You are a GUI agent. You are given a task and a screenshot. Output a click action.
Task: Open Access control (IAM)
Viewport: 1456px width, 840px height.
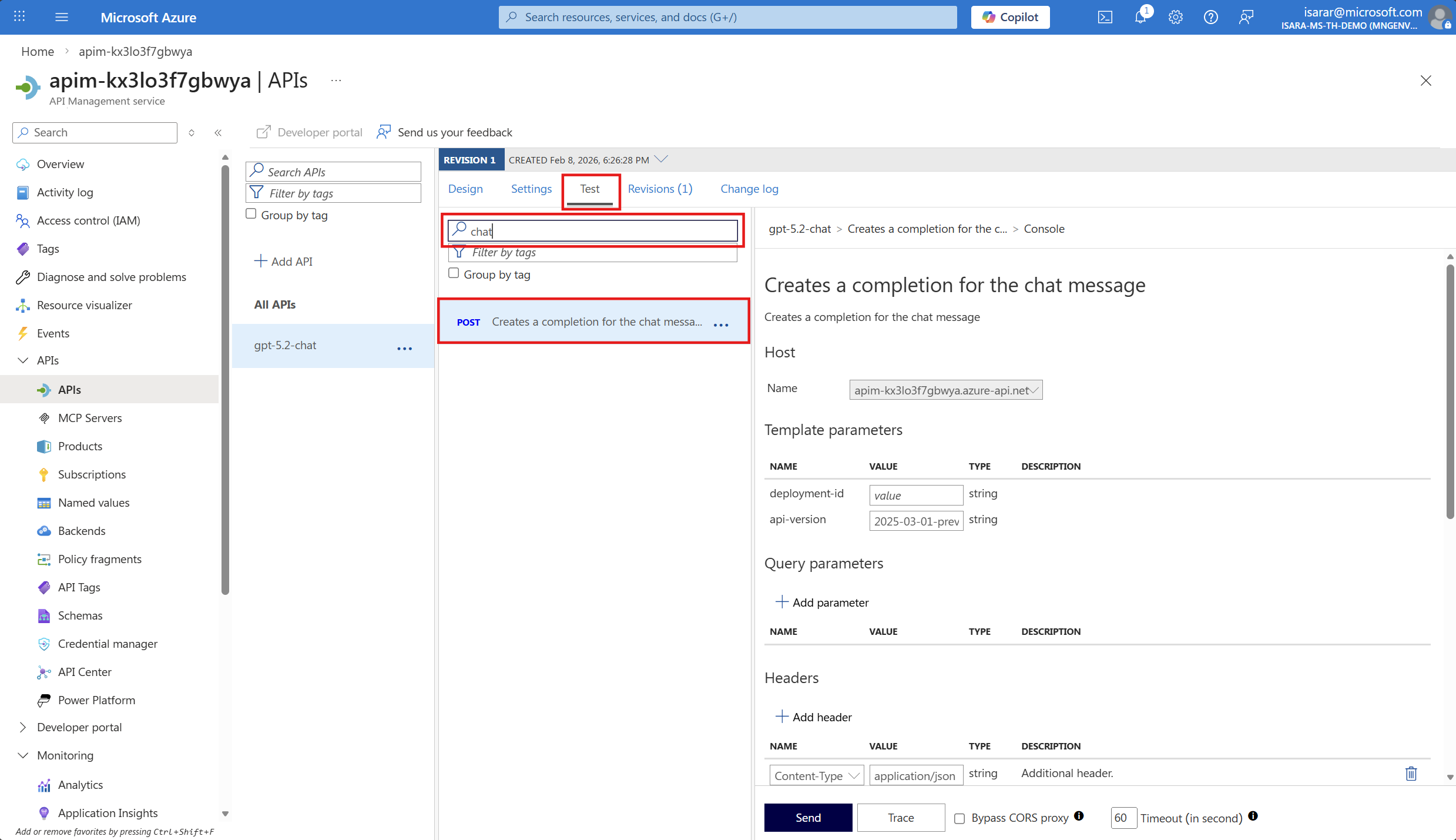click(x=88, y=220)
